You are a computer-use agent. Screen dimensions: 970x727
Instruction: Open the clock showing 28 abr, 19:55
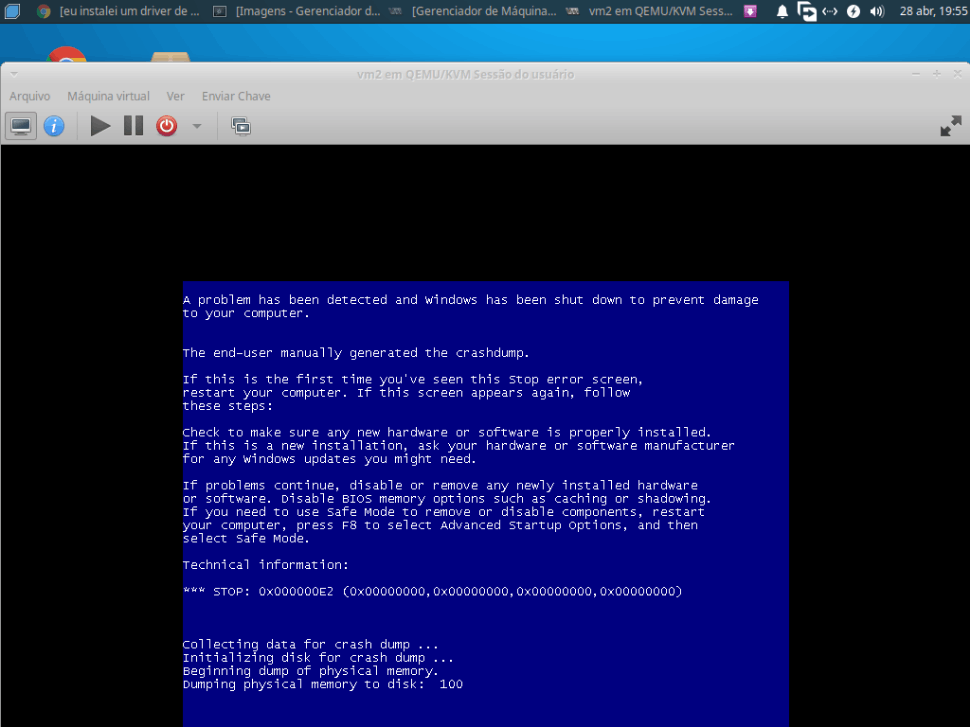pos(933,11)
